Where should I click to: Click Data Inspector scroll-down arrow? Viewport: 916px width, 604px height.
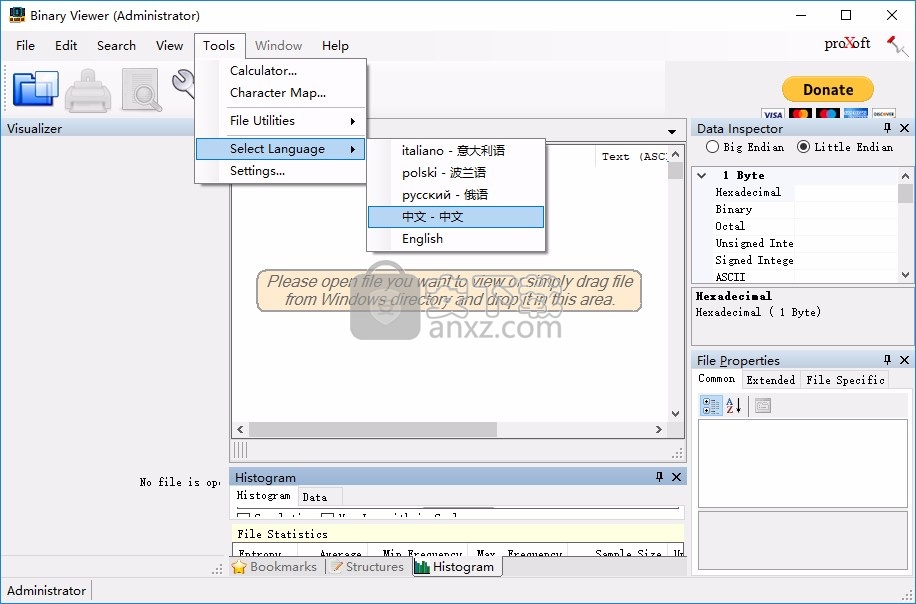pyautogui.click(x=905, y=275)
